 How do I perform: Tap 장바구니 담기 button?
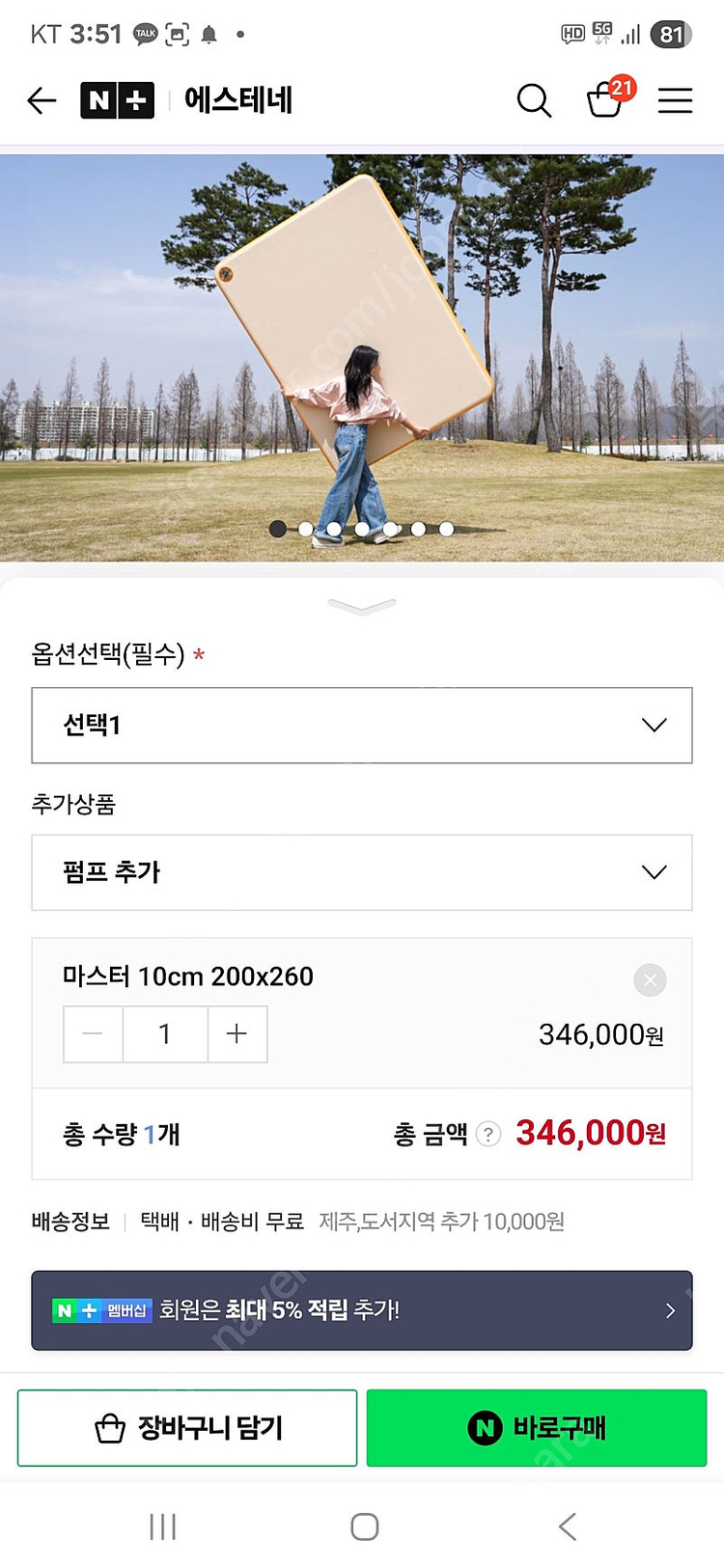[x=187, y=1428]
